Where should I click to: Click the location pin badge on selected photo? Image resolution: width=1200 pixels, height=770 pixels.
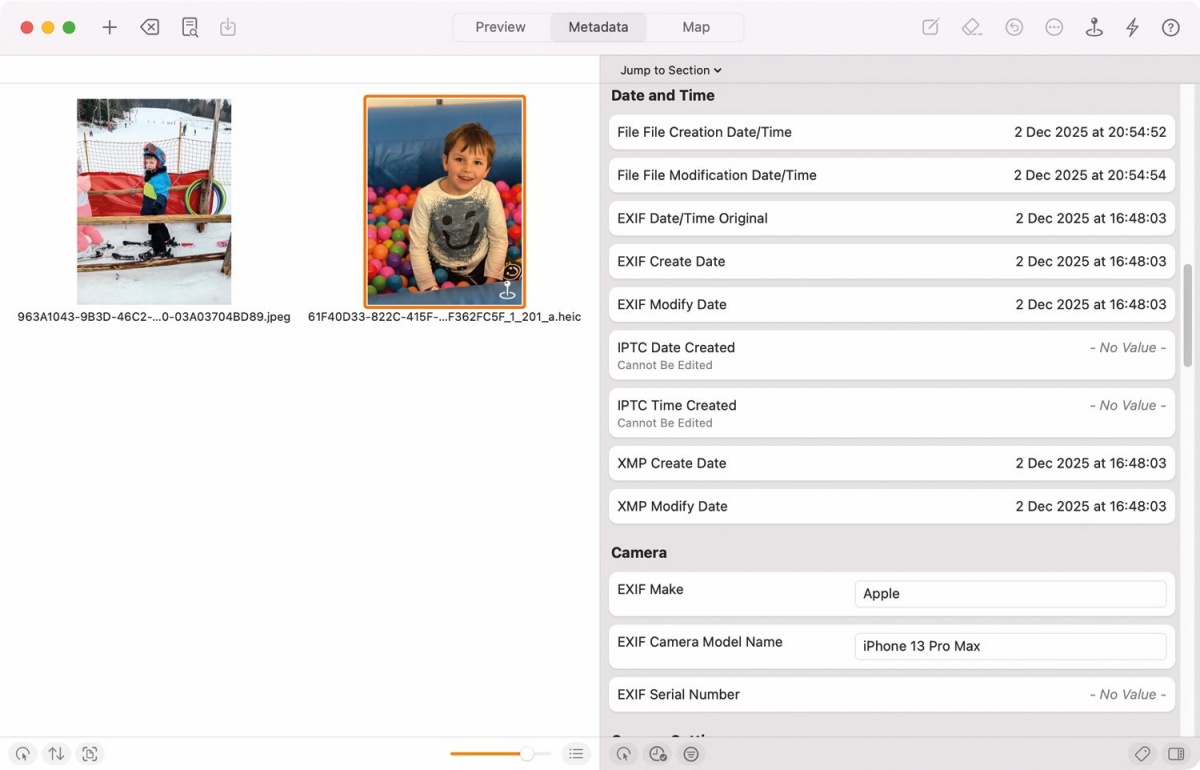(508, 291)
